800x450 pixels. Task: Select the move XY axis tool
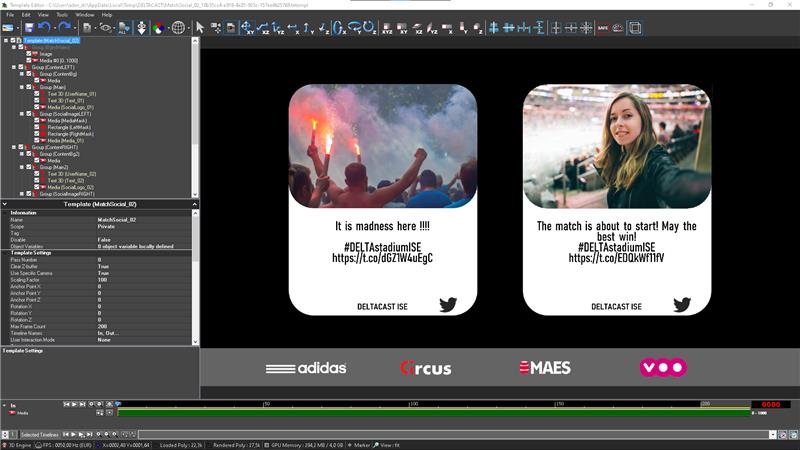pos(246,27)
